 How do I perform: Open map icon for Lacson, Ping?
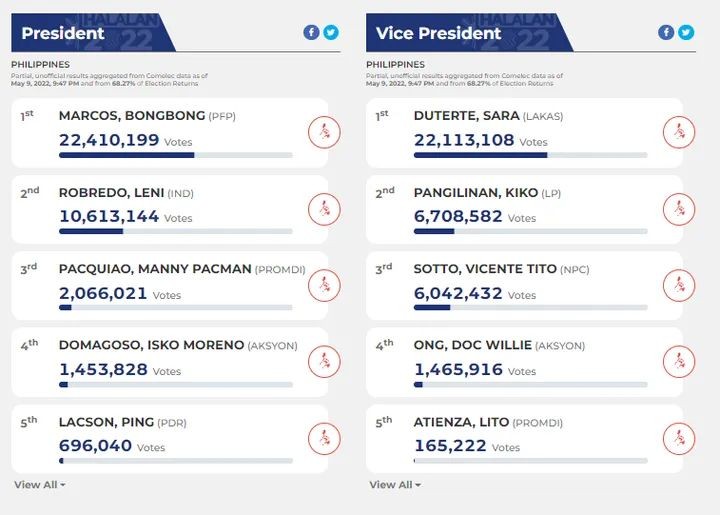[x=324, y=439]
